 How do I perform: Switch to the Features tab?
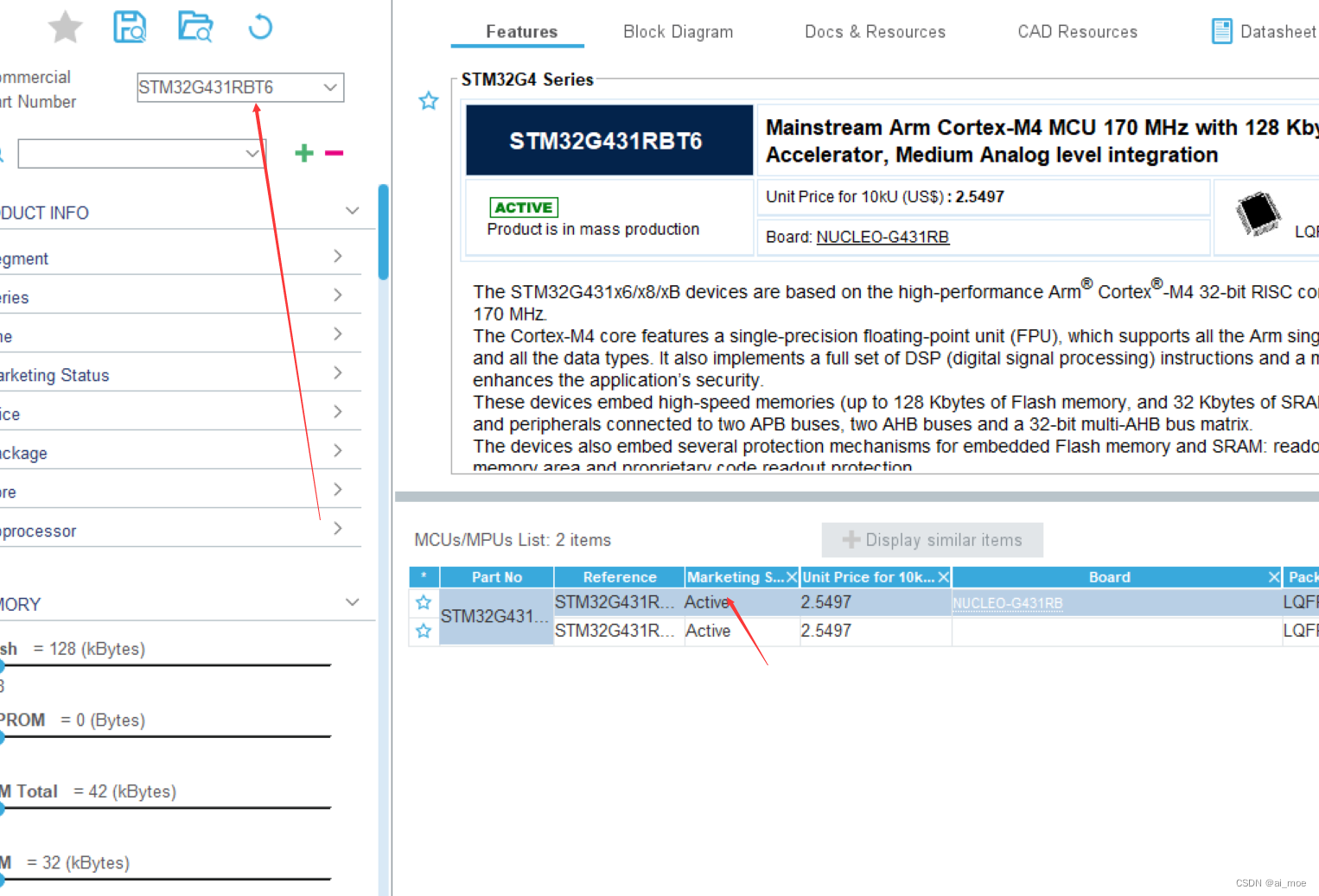click(521, 32)
